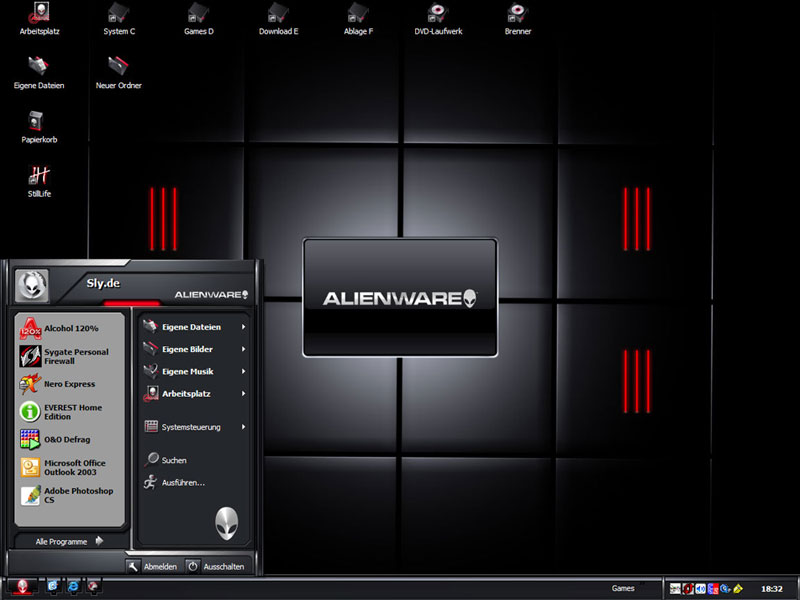Open Systemsteuerung in start menu
Image resolution: width=800 pixels, height=600 pixels.
194,427
